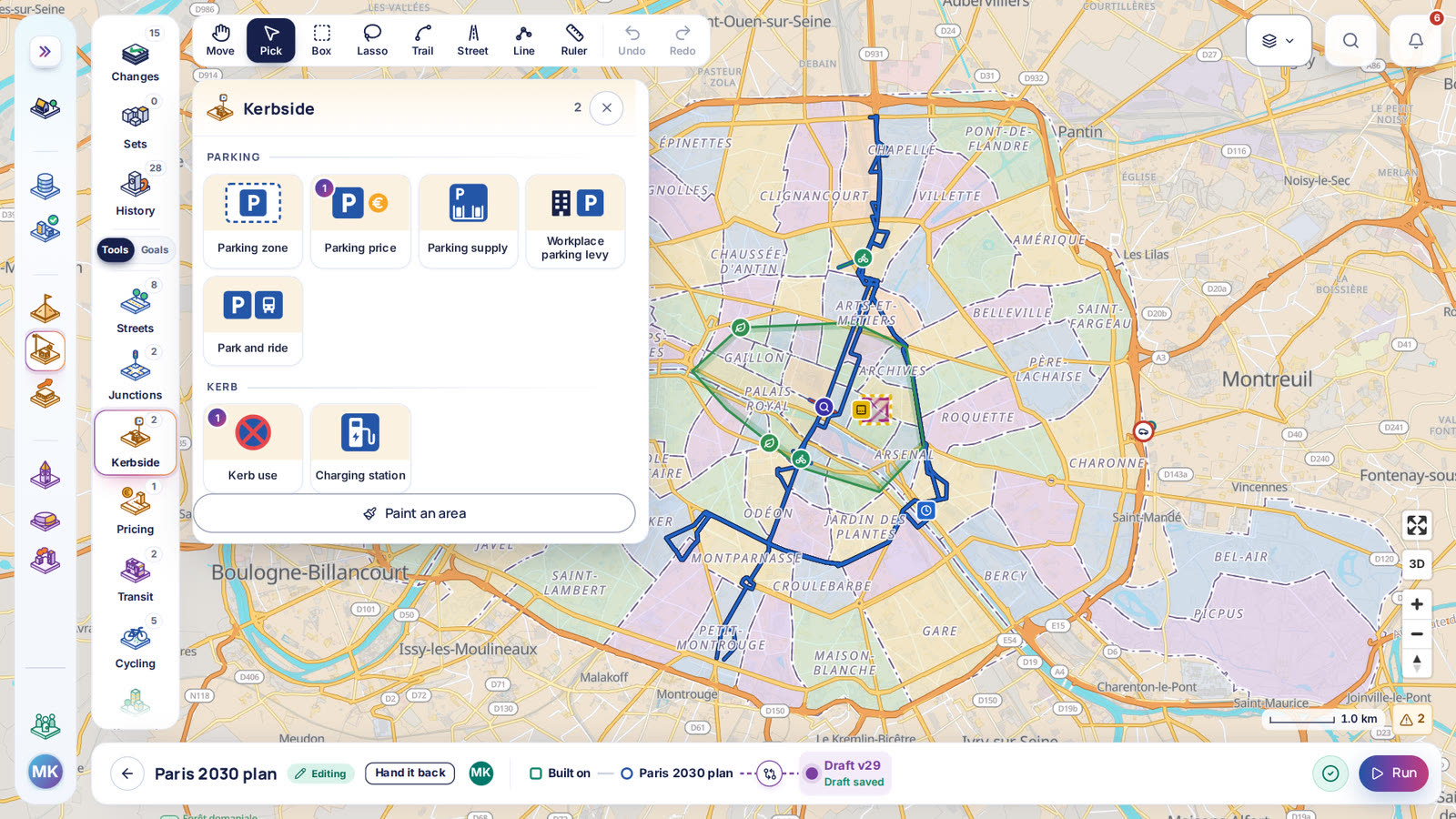This screenshot has height=819, width=1456.
Task: Switch to the Tools tab
Action: click(x=116, y=249)
